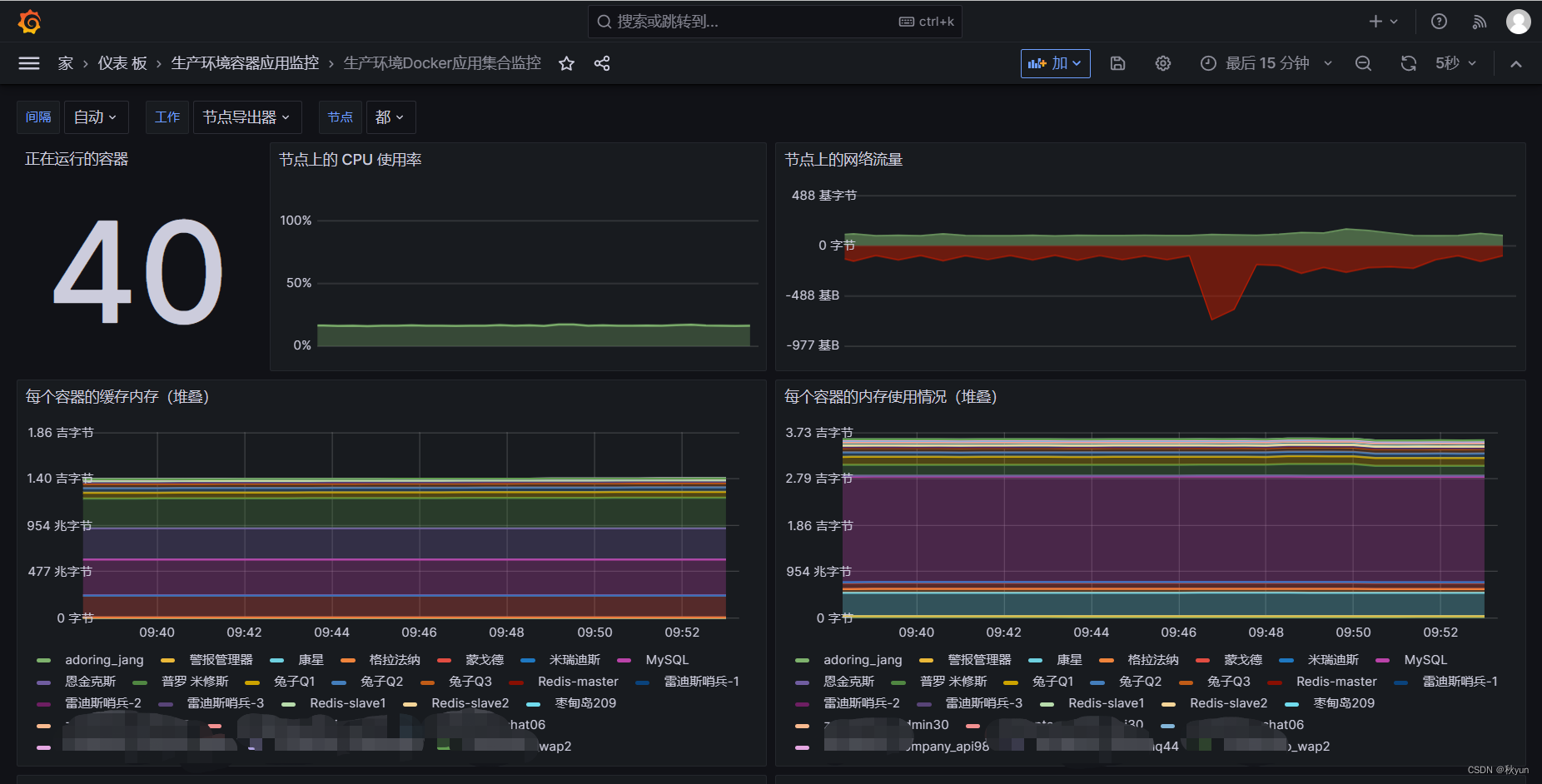1542x784 pixels.
Task: Click Redis-slave1 color swatch in memory usage legend
Action: [x=1047, y=704]
